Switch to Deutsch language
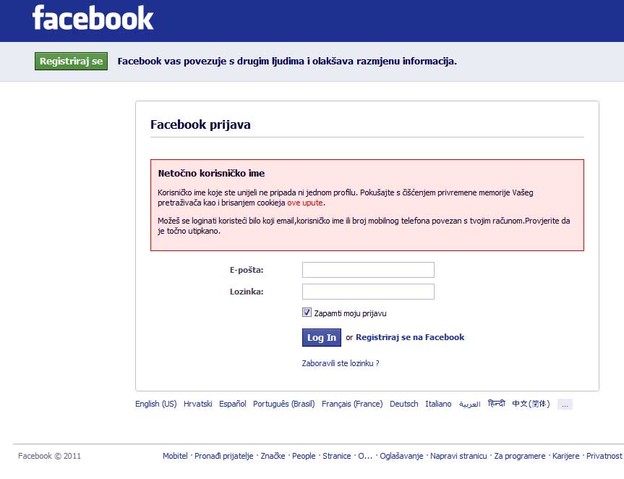Viewport: 624px width, 479px height. click(x=404, y=404)
